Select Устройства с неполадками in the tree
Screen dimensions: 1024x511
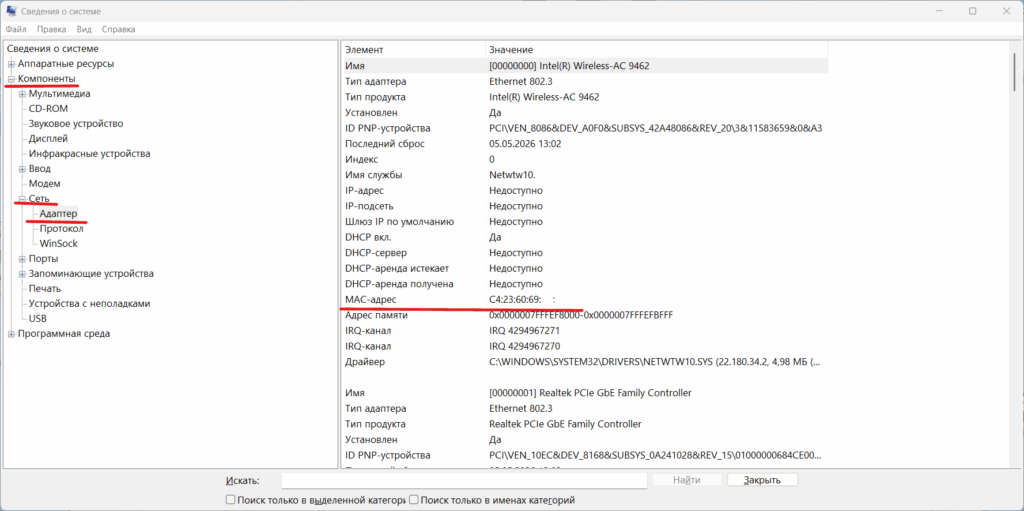pyautogui.click(x=89, y=304)
